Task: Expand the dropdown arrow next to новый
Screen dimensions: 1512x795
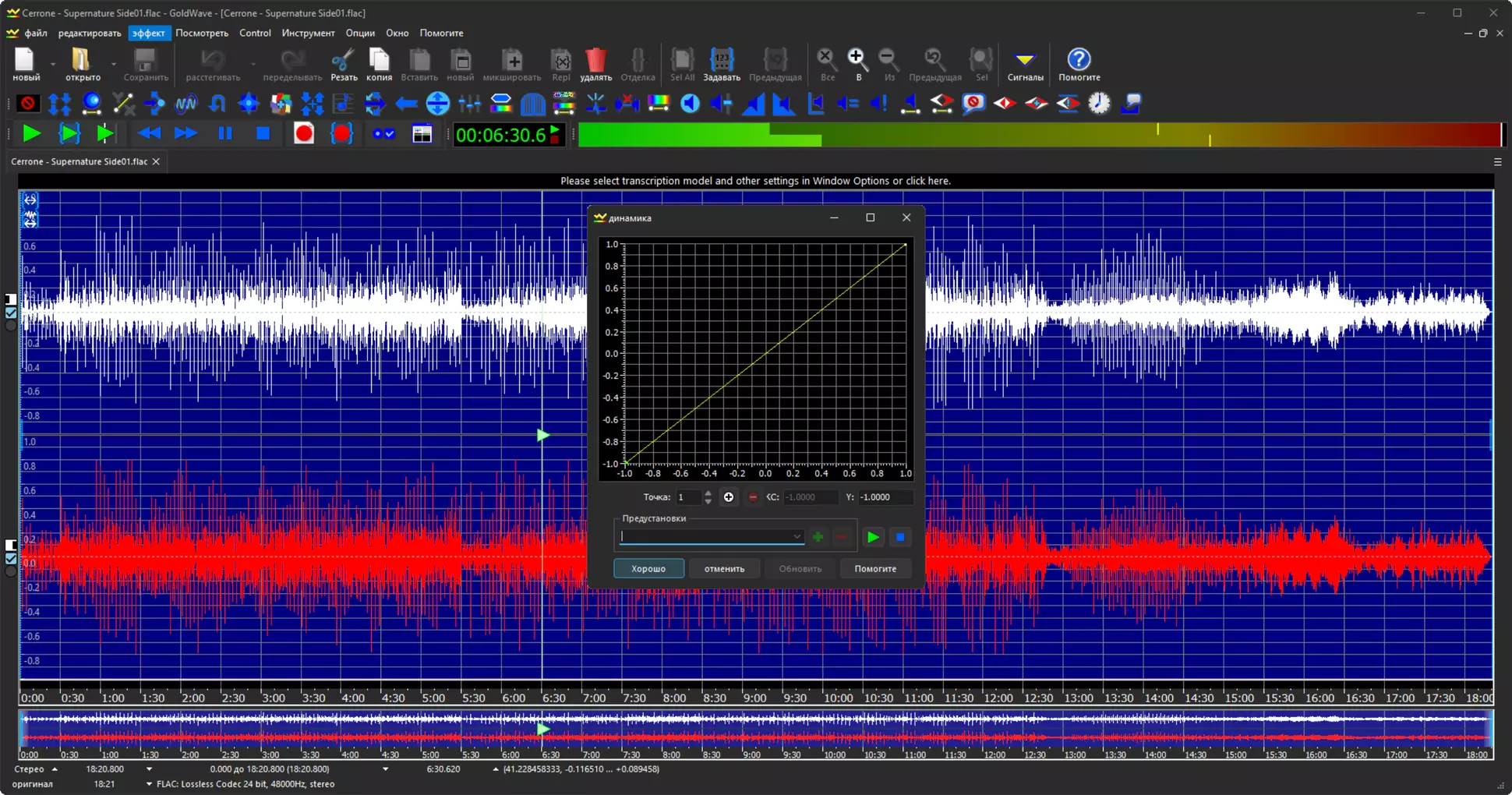Action: coord(53,64)
